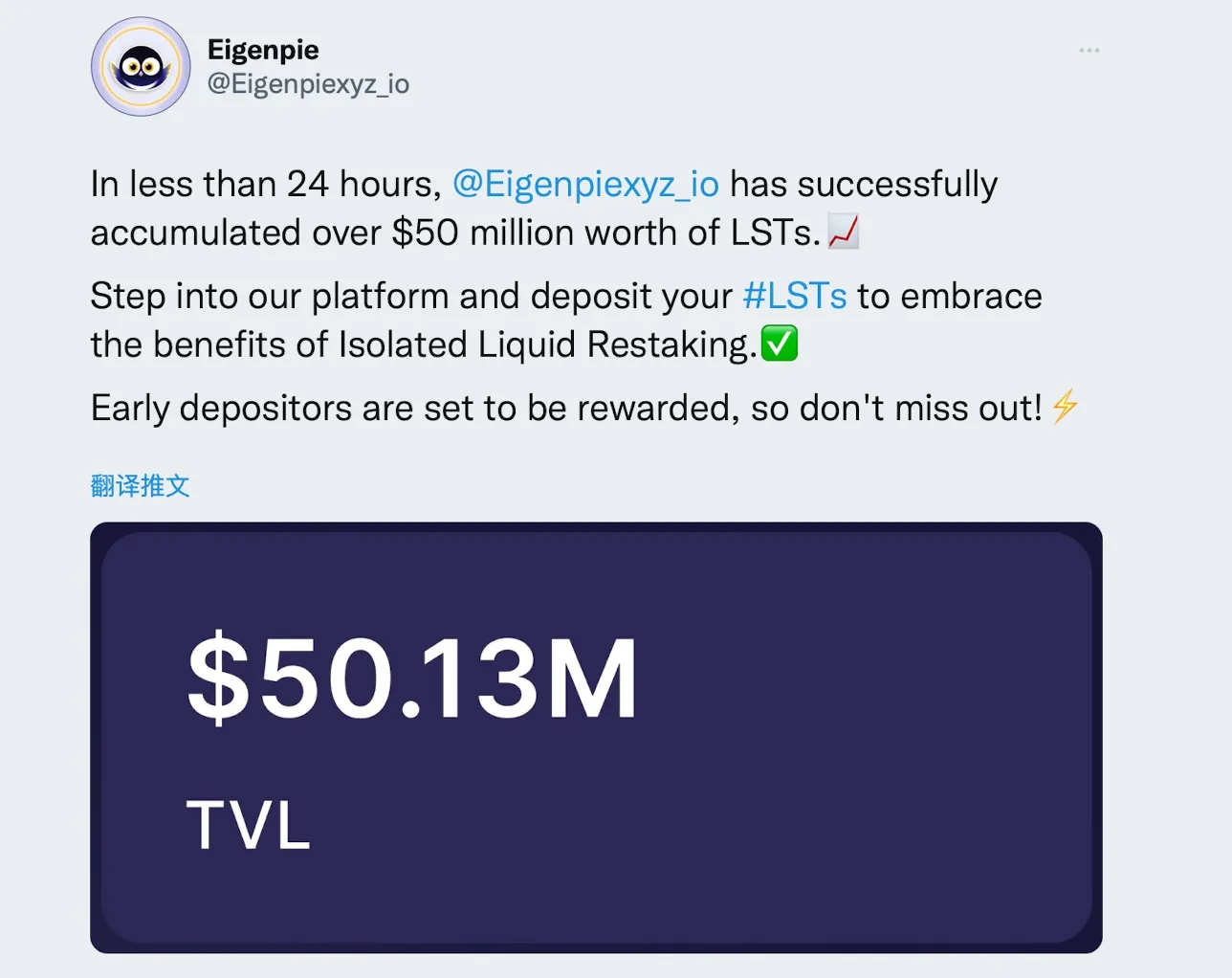Click the lightning bolt emoji
Viewport: 1232px width, 978px height.
pyautogui.click(x=1064, y=407)
